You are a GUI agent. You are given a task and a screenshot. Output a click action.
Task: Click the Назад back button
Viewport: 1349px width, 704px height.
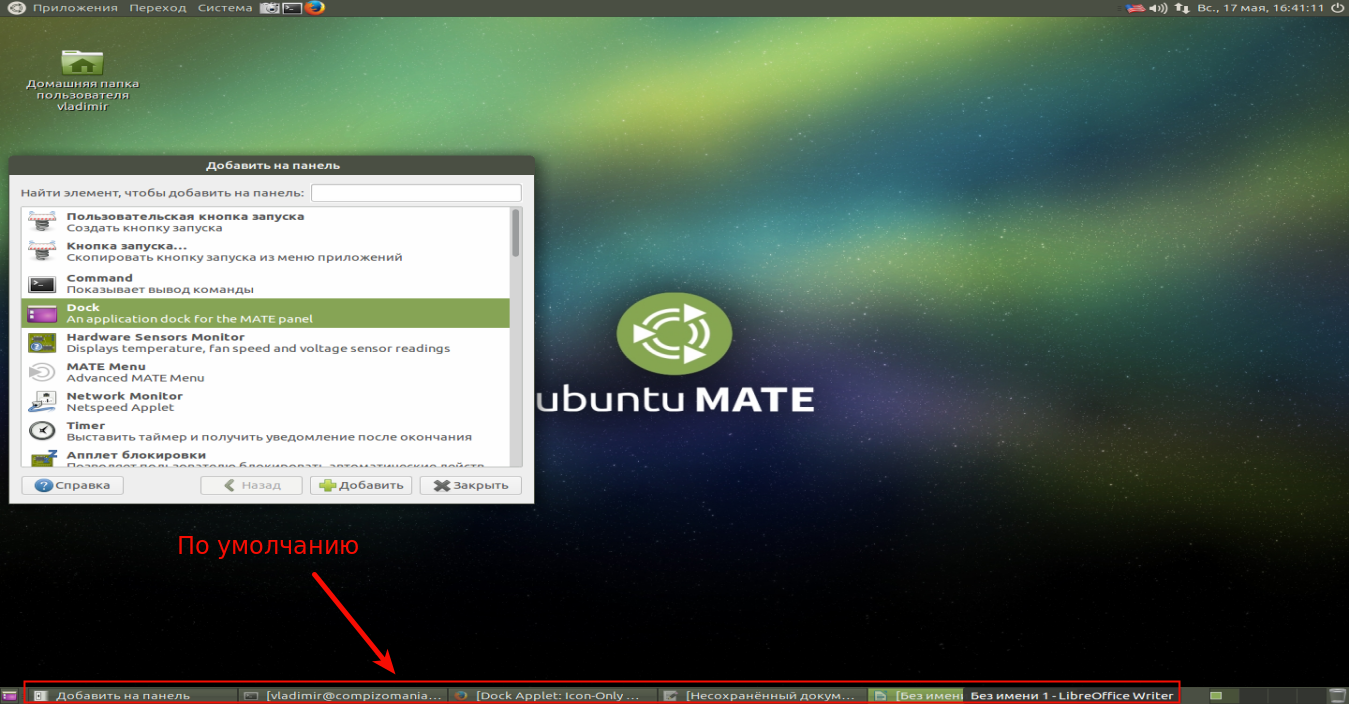(x=251, y=485)
